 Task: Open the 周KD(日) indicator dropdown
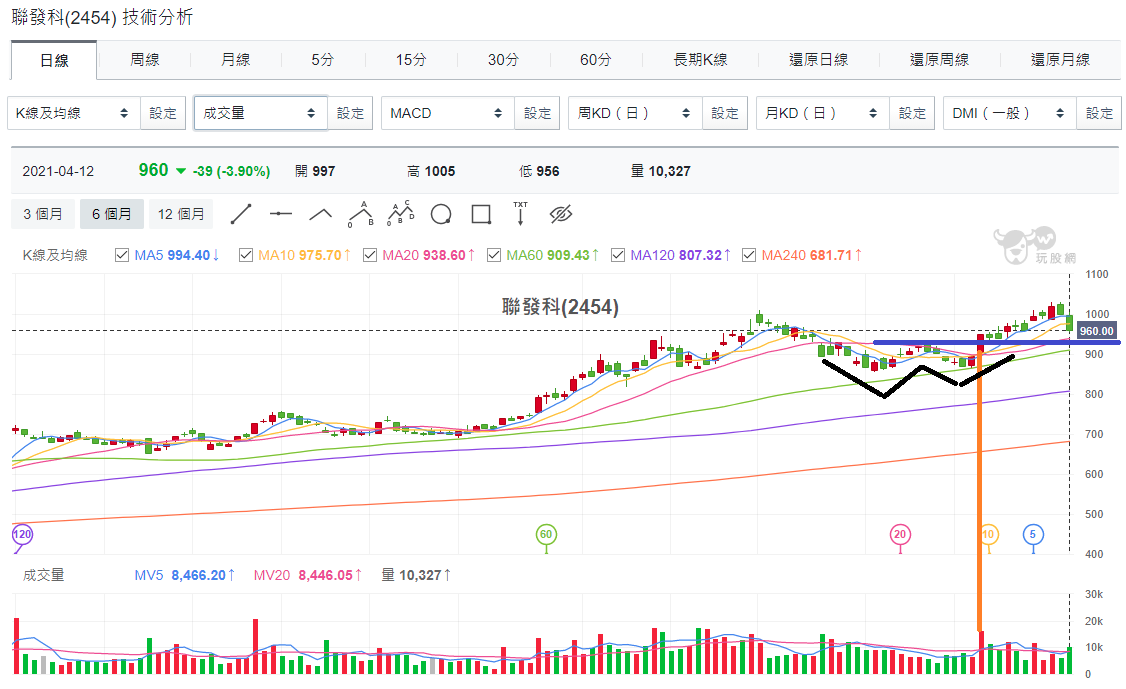click(635, 113)
